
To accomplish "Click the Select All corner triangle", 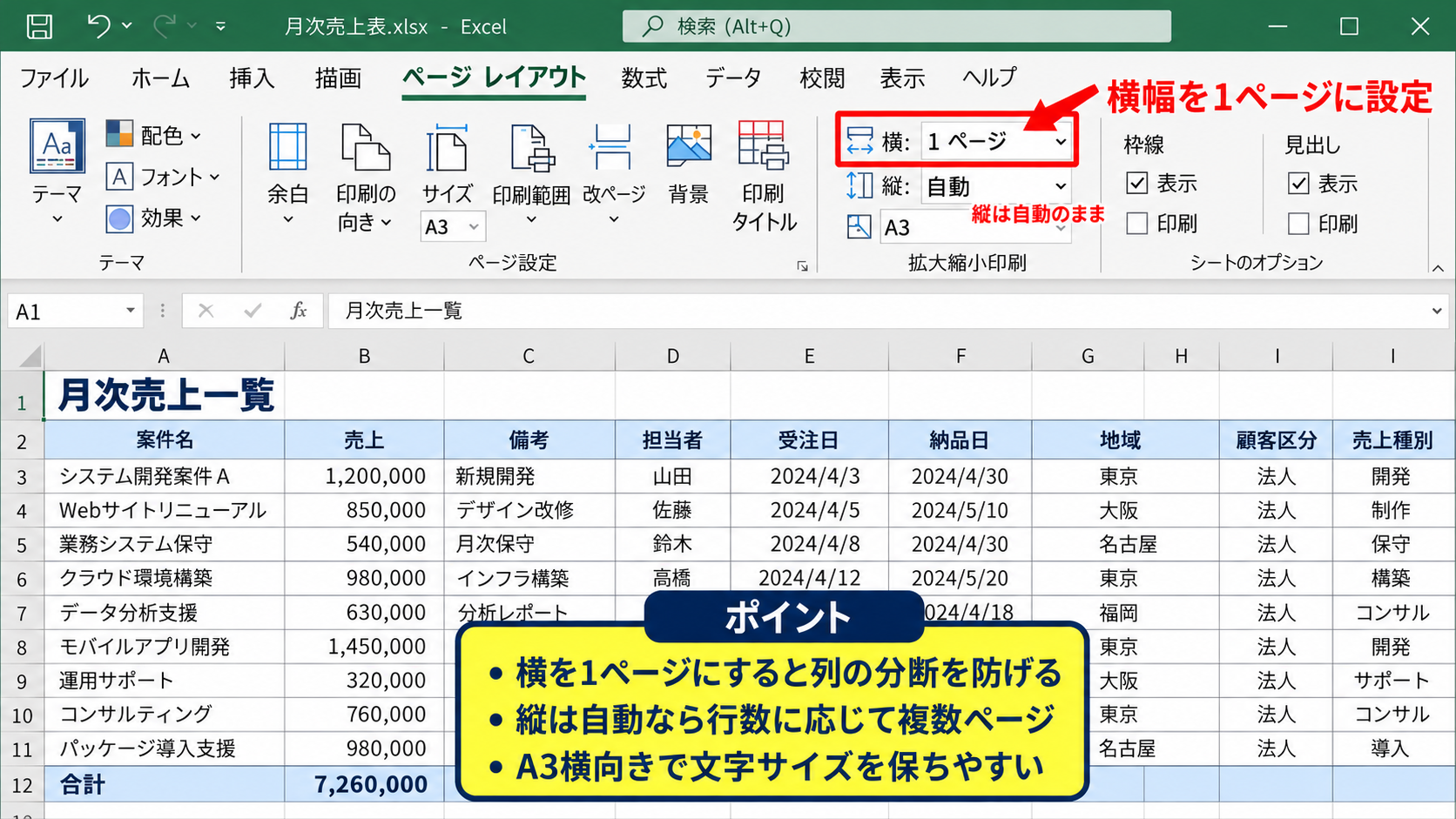I will pyautogui.click(x=29, y=355).
